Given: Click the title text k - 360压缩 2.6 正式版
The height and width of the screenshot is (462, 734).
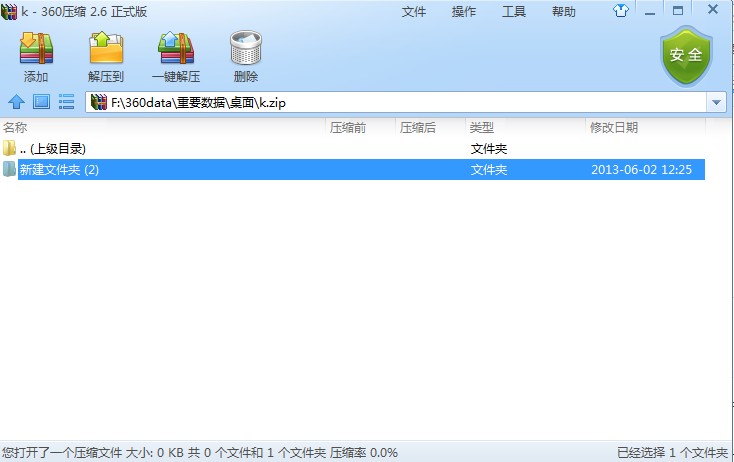Looking at the screenshot, I should click(84, 12).
